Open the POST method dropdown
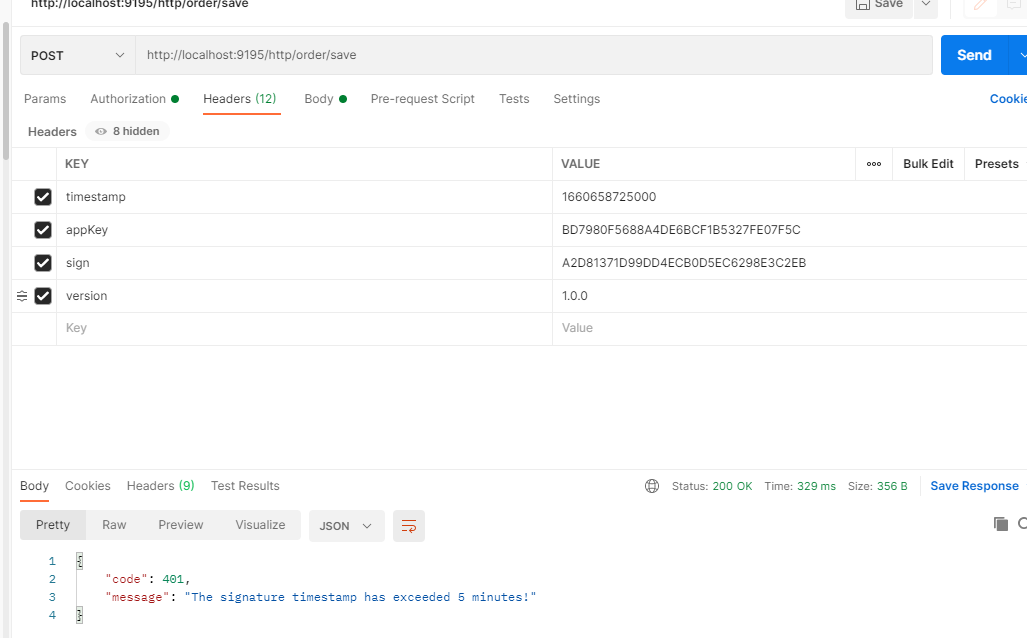 click(x=77, y=56)
